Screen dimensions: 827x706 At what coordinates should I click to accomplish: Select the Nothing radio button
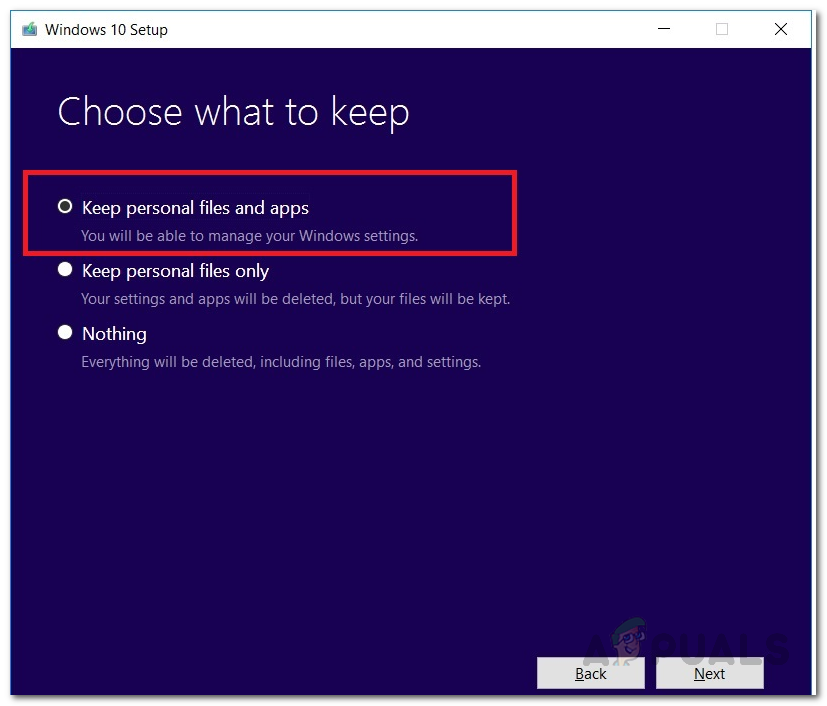tap(65, 332)
